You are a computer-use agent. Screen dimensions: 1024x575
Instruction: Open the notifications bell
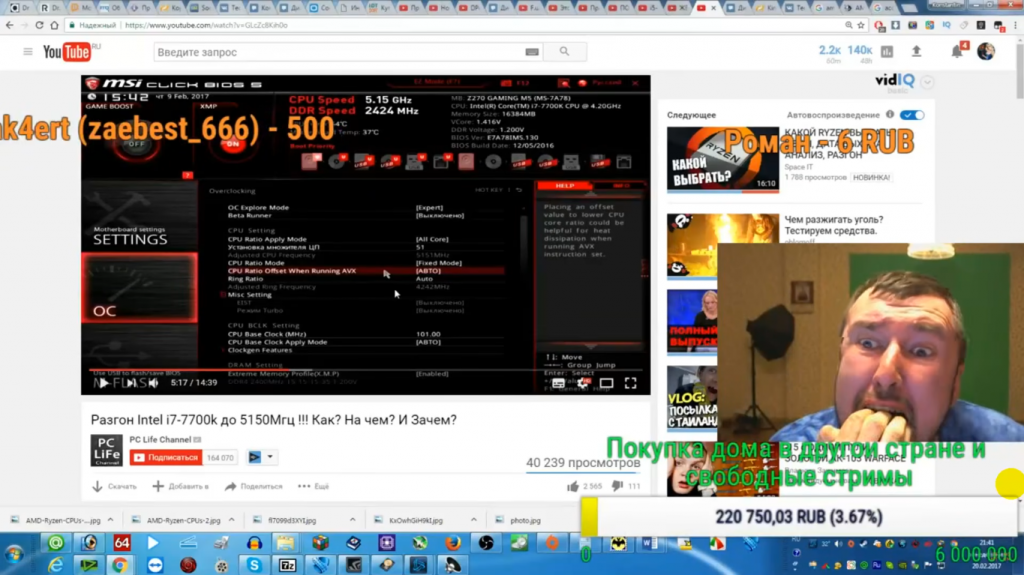(956, 51)
